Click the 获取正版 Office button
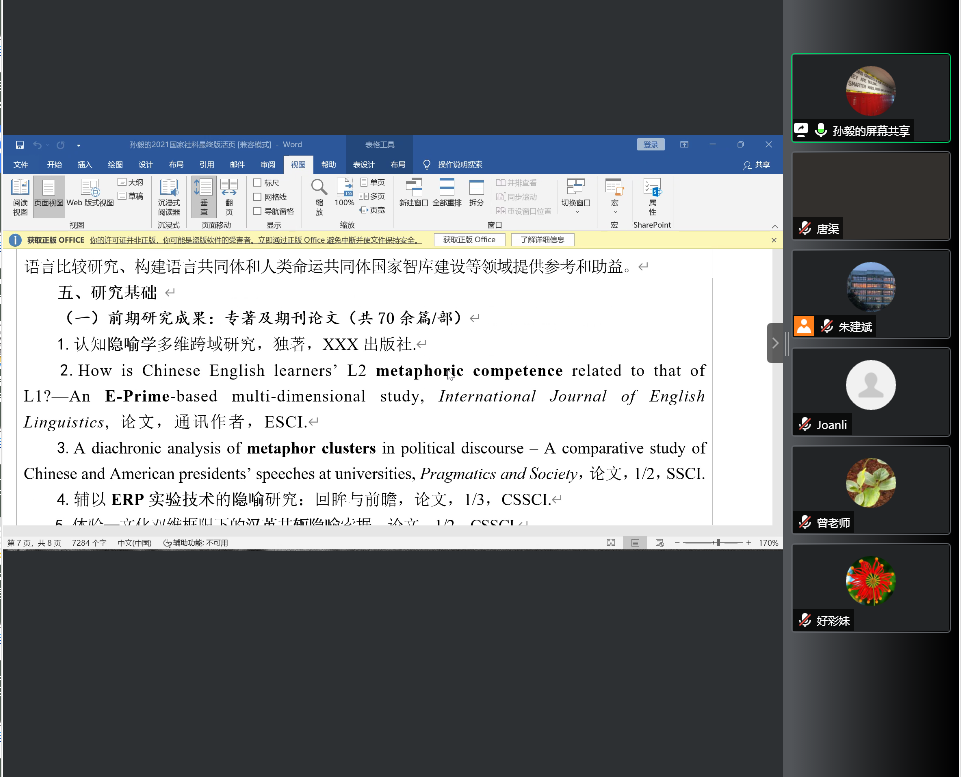Screen dimensions: 961x777 coord(470,240)
